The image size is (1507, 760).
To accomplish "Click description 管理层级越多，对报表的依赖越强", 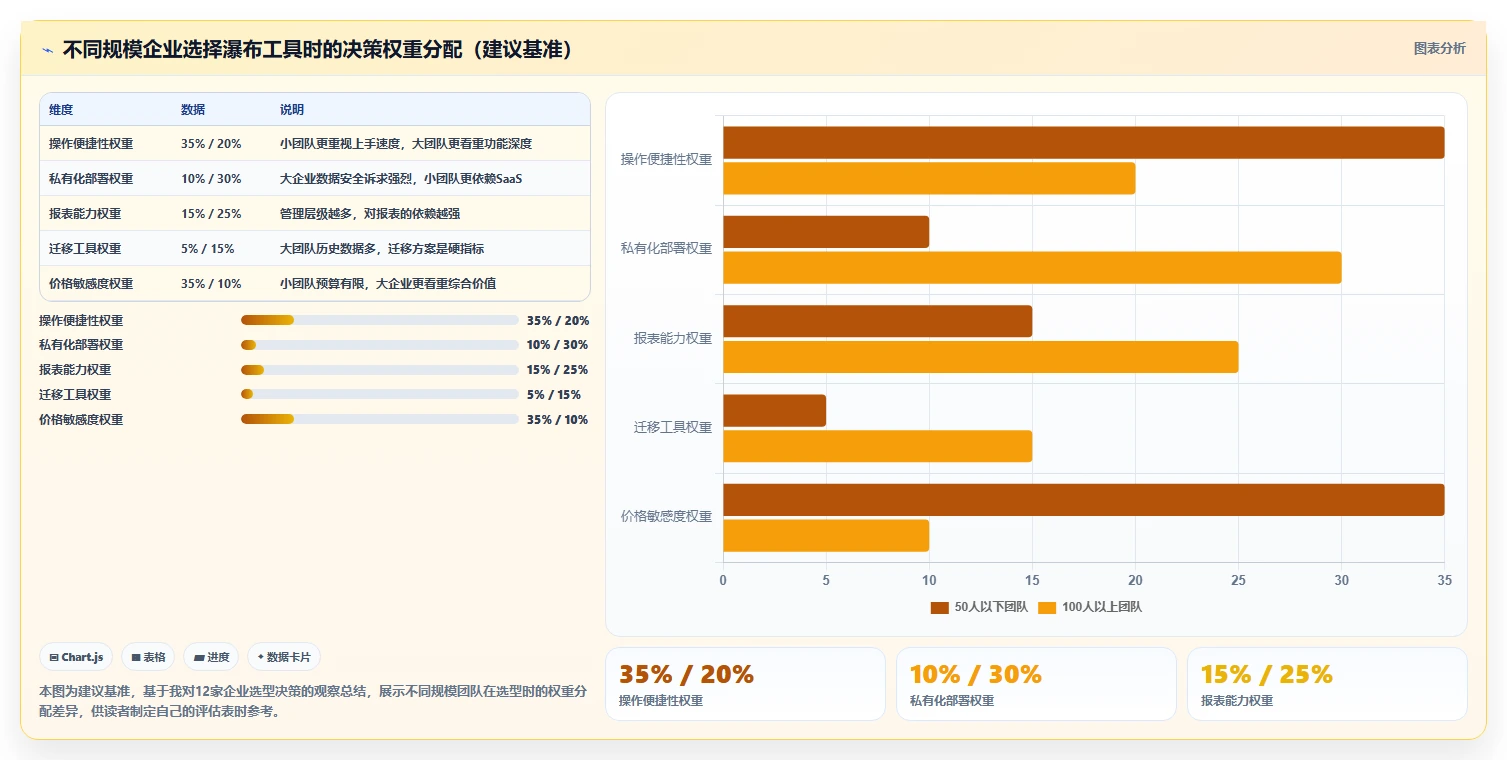I will tap(370, 213).
